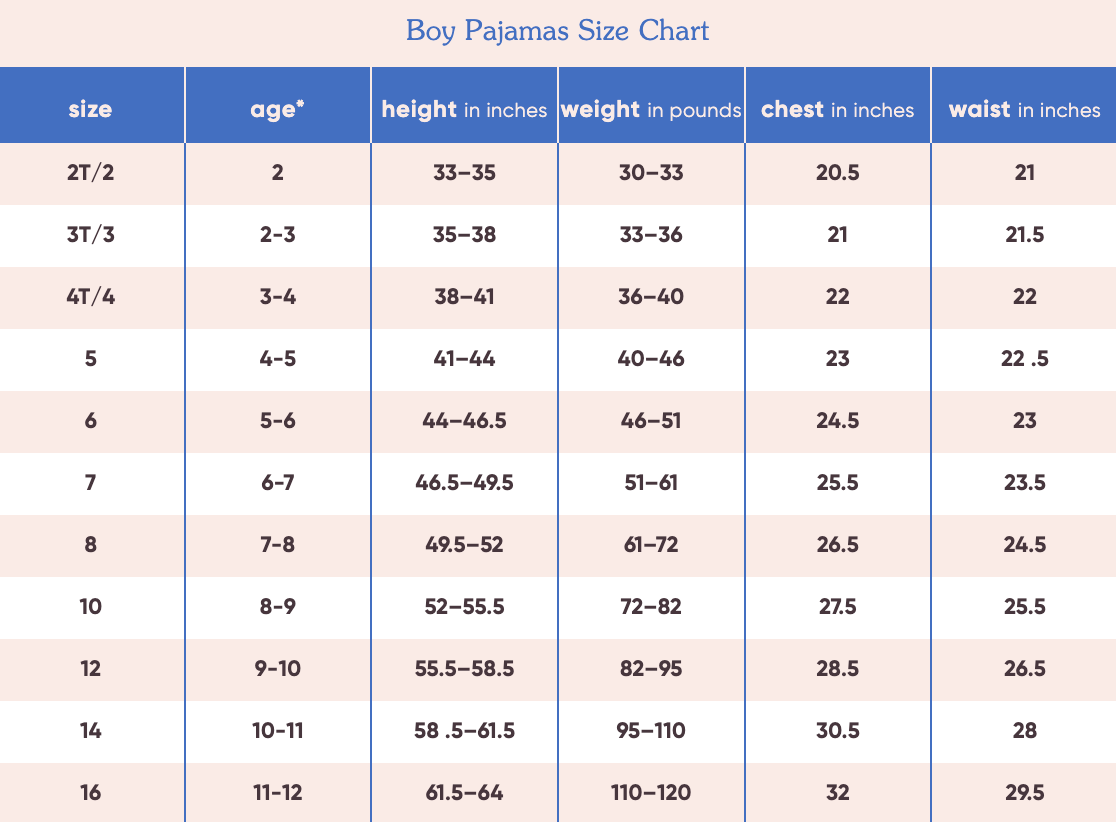Image resolution: width=1116 pixels, height=822 pixels.
Task: Select the size column header
Action: tap(90, 110)
